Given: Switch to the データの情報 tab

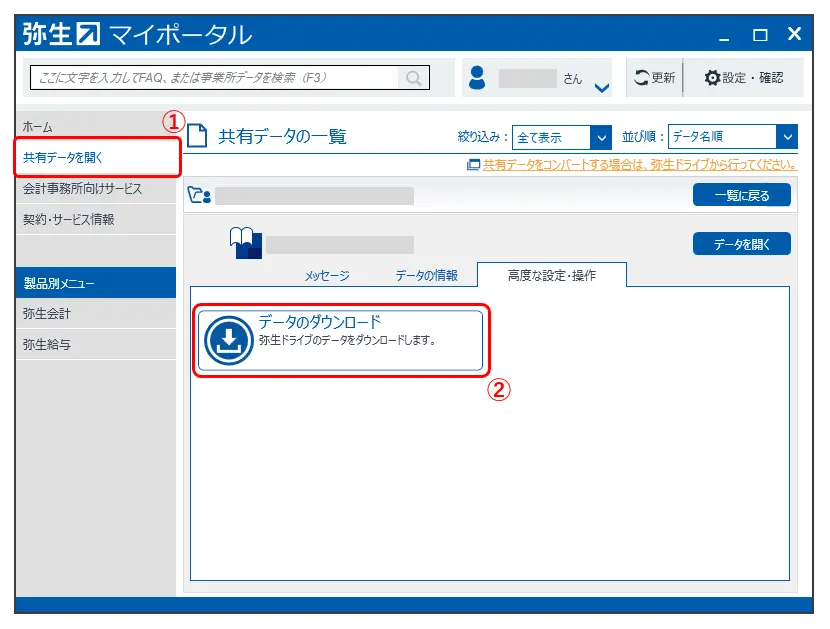Looking at the screenshot, I should 426,275.
